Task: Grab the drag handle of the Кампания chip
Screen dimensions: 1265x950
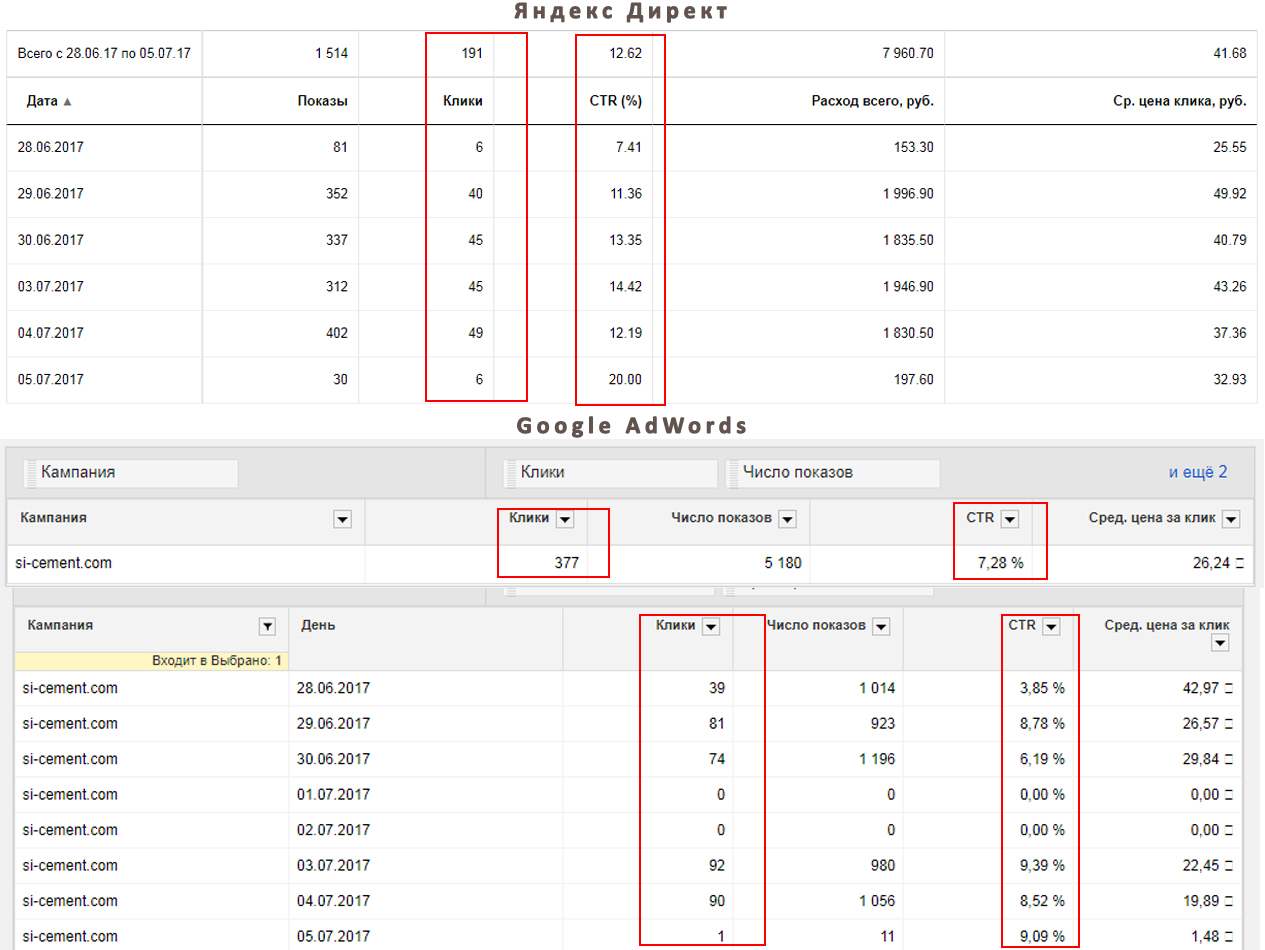Action: coord(31,473)
